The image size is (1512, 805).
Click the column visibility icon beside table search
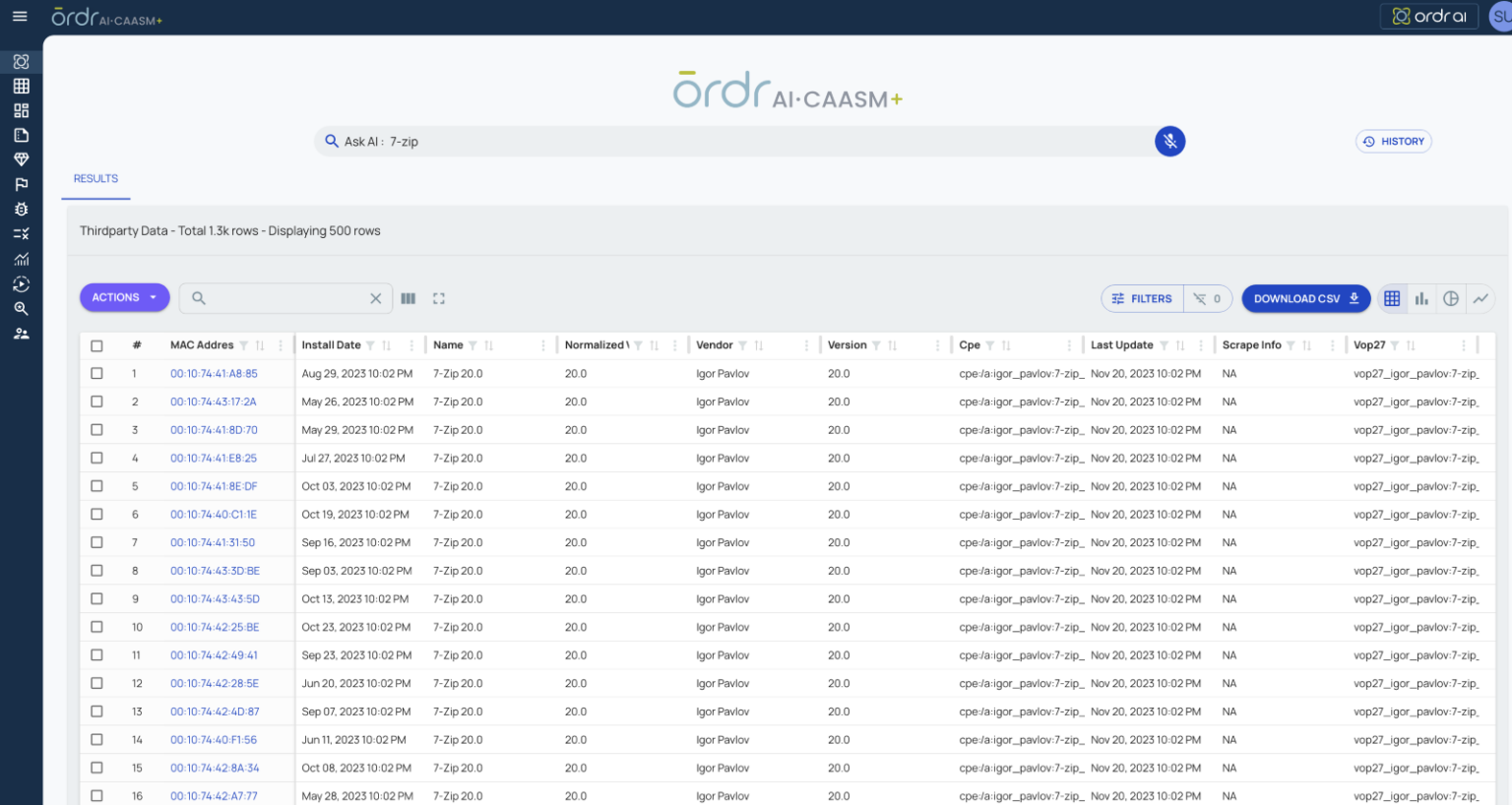409,298
